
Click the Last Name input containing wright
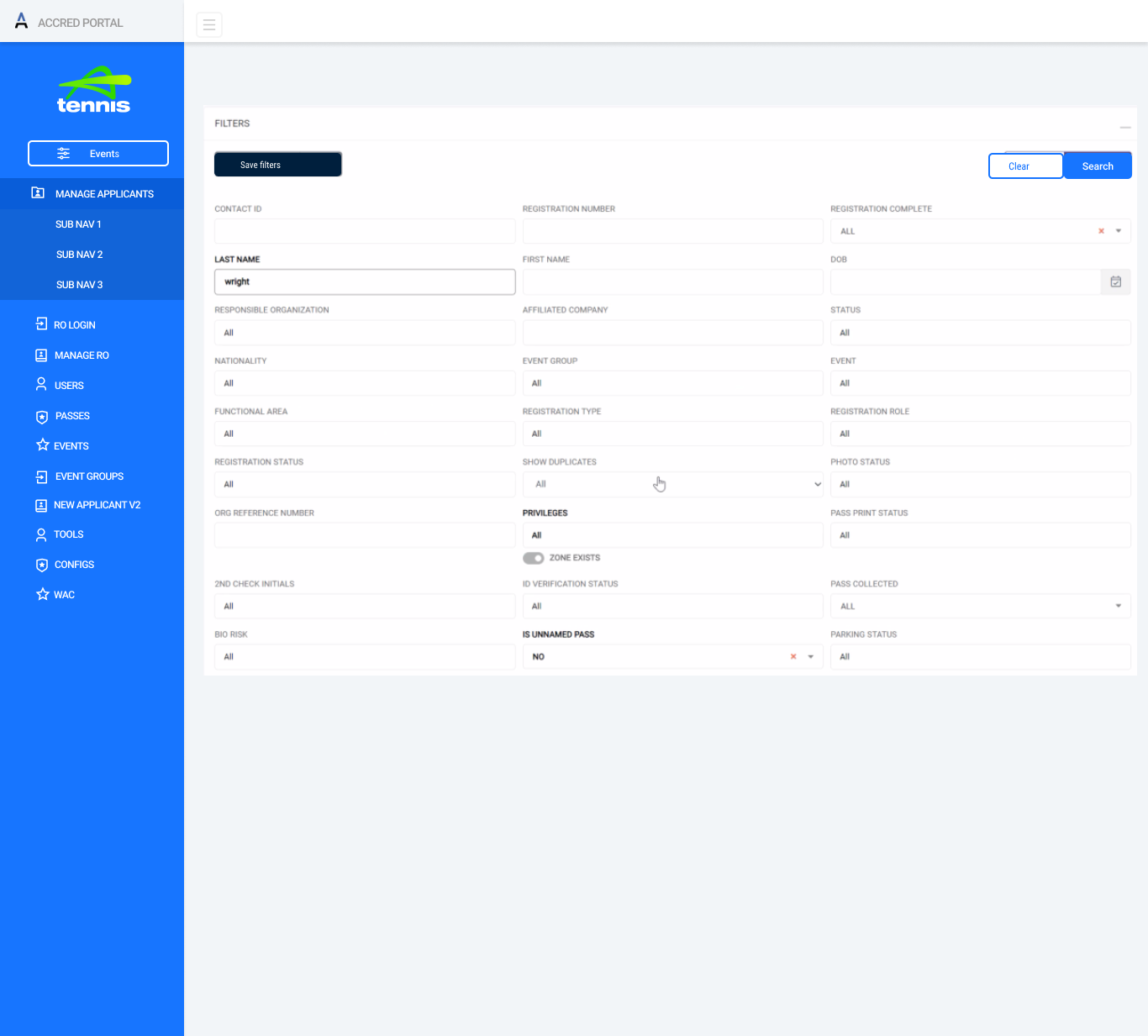(364, 281)
